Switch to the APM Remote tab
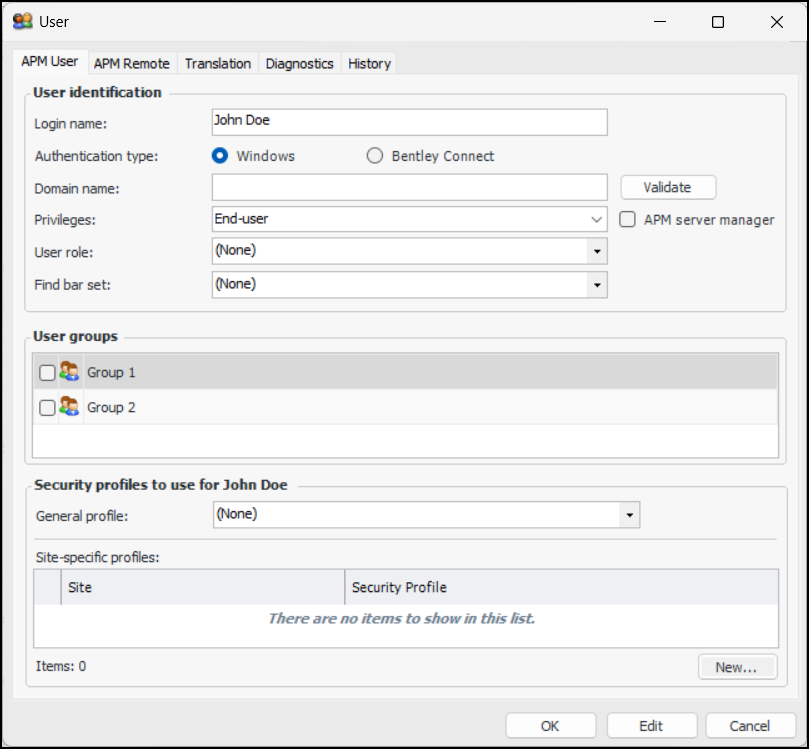The width and height of the screenshot is (809, 749). coord(132,63)
